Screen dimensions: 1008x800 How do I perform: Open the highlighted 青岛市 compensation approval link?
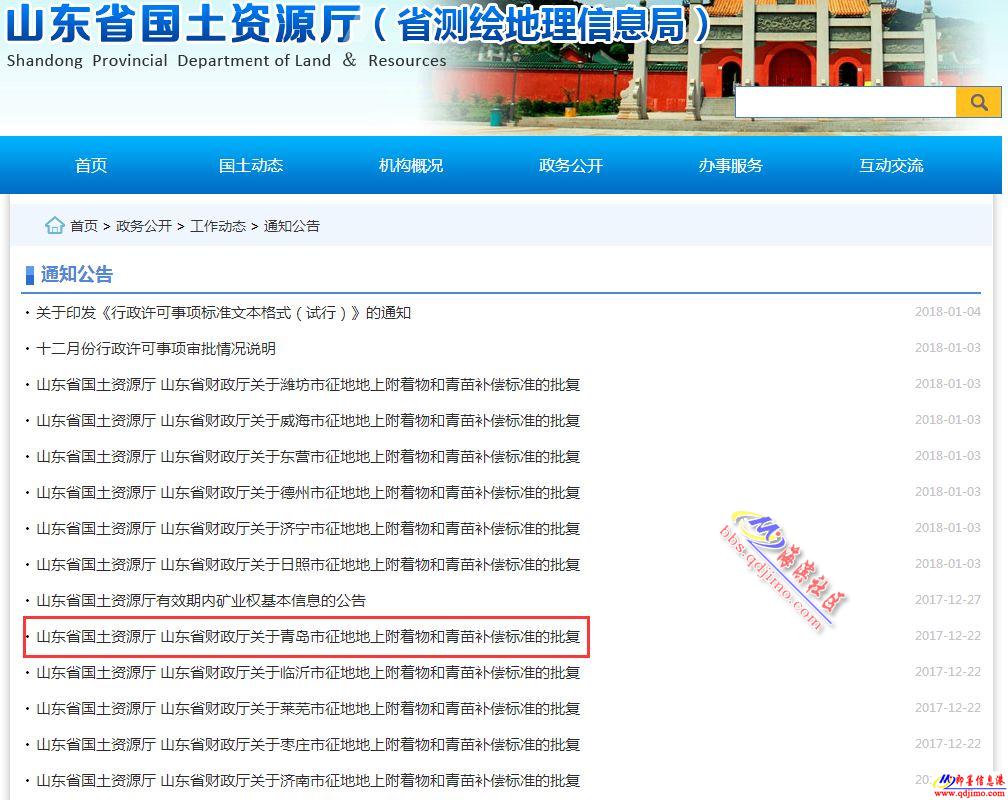point(308,637)
